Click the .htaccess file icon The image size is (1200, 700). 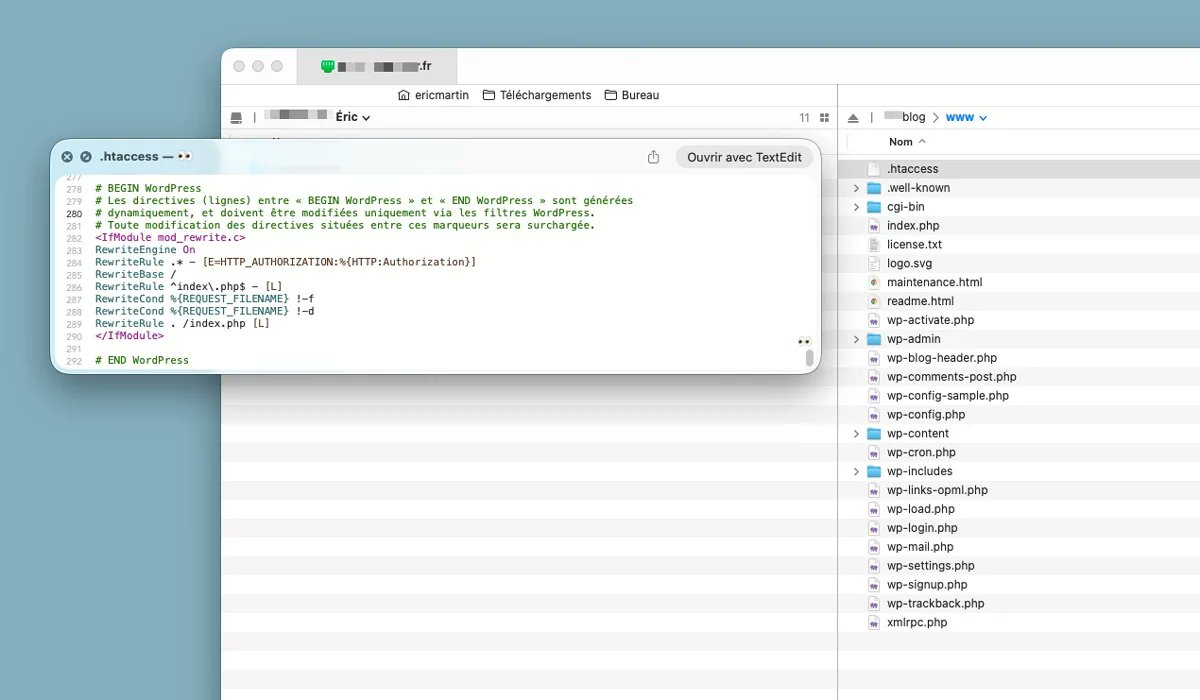(874, 169)
